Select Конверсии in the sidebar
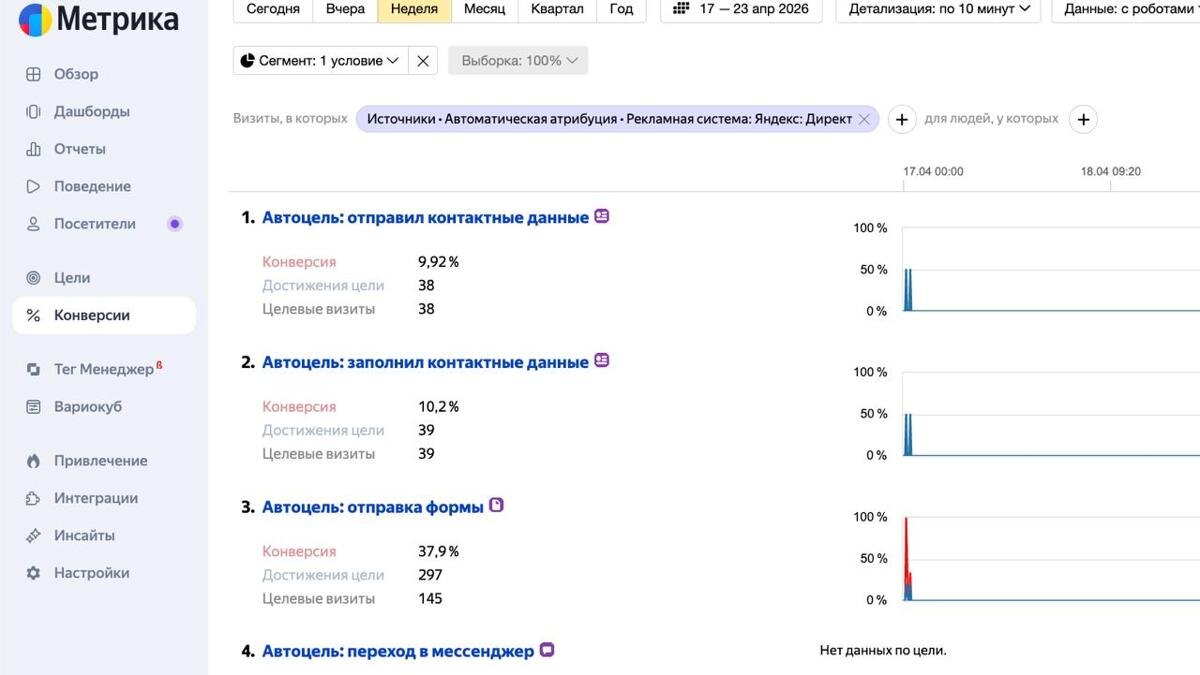 104,315
